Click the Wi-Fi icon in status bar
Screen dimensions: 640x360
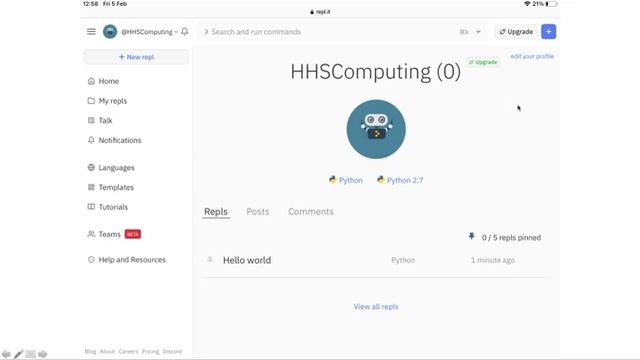coord(527,4)
